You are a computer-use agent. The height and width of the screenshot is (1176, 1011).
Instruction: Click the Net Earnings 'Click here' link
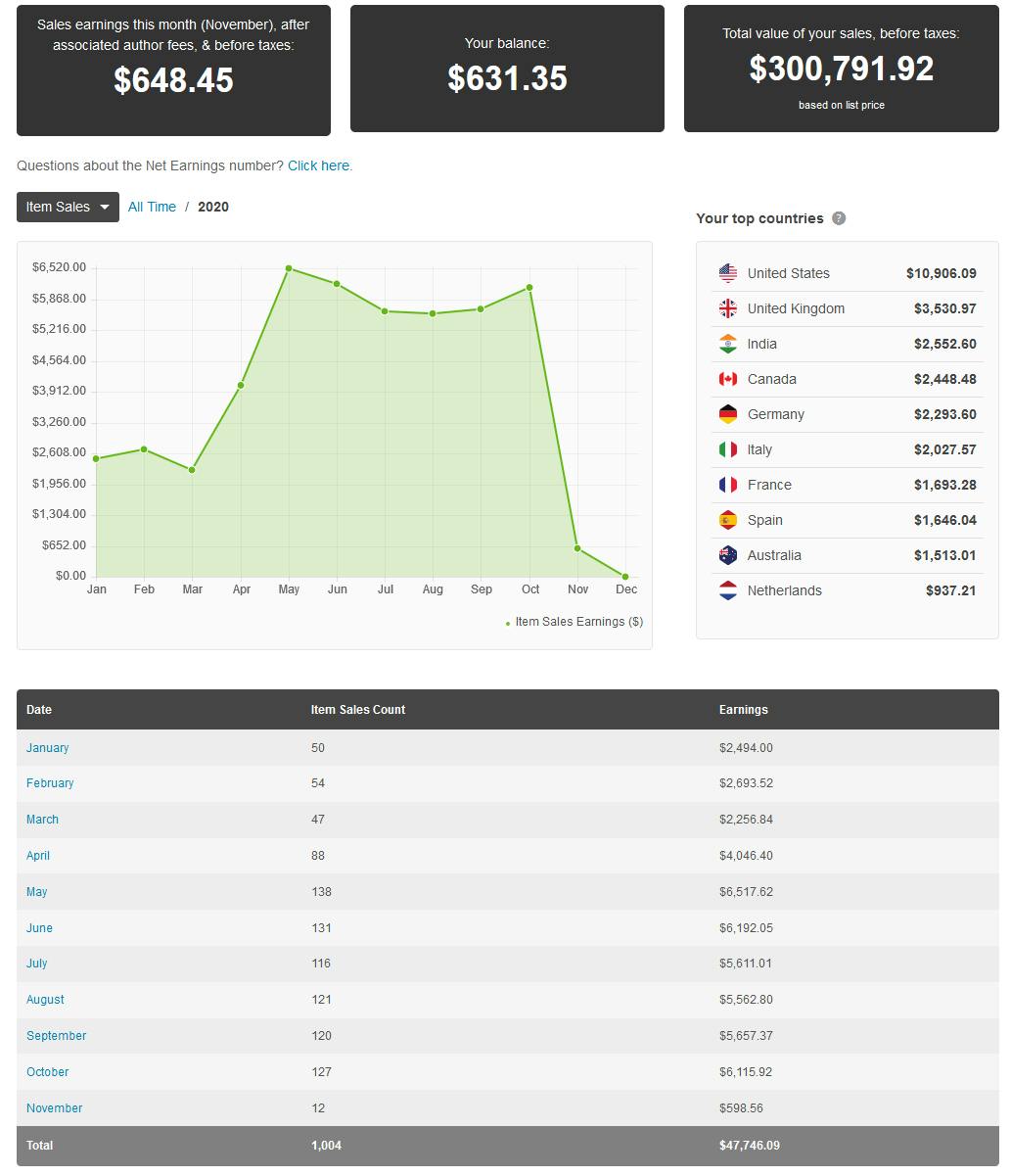pyautogui.click(x=319, y=165)
